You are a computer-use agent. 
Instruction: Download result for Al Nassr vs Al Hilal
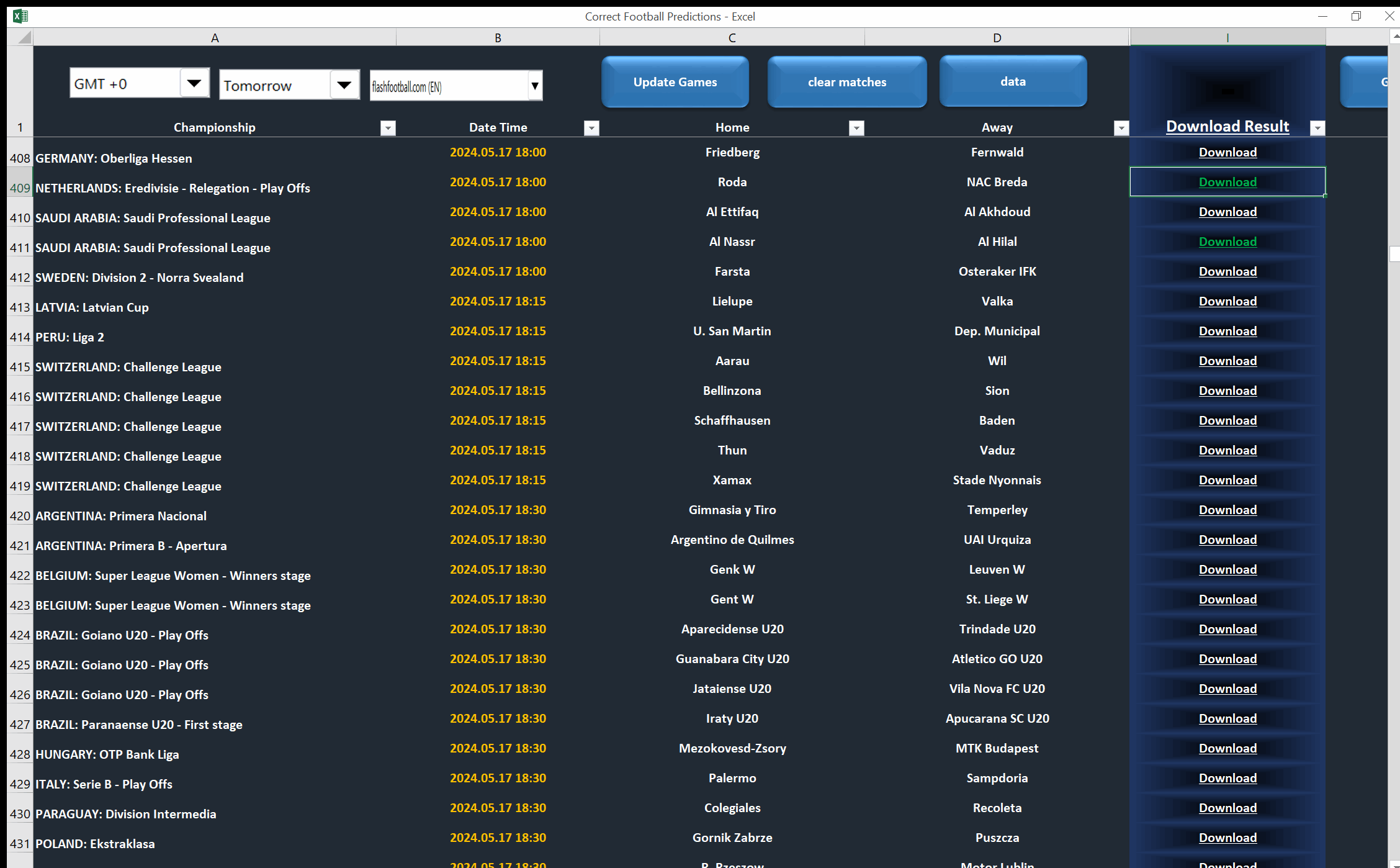tap(1227, 242)
